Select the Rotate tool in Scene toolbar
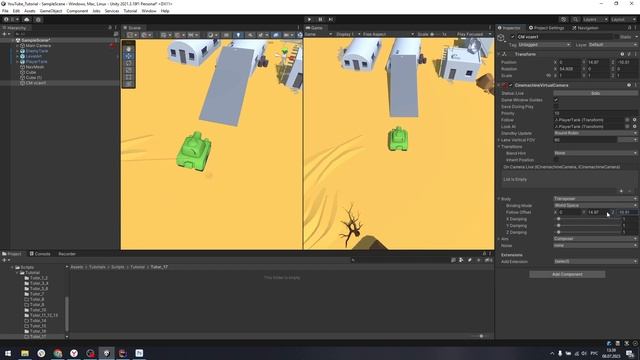640x360 pixels. pos(129,63)
